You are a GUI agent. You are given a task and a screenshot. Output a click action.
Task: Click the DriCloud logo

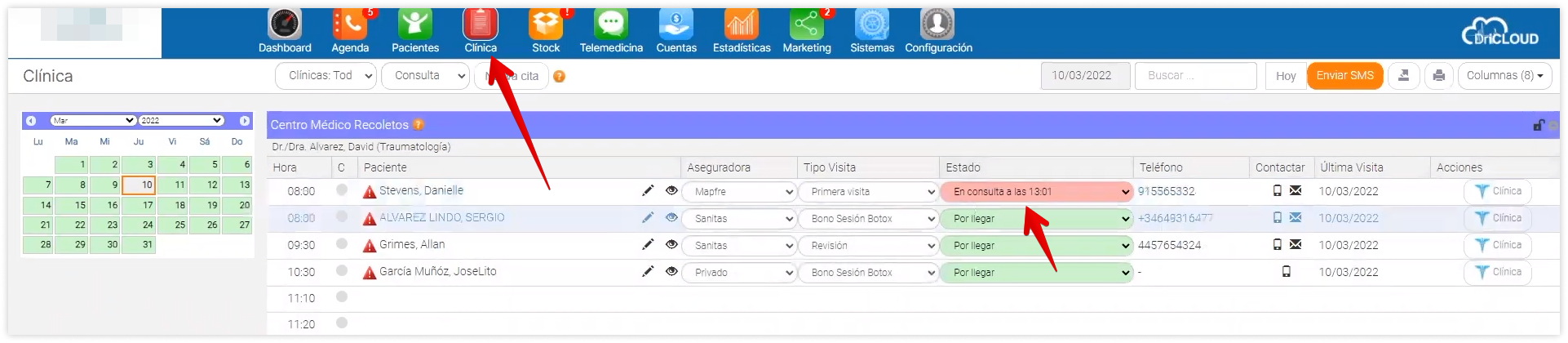point(1500,32)
